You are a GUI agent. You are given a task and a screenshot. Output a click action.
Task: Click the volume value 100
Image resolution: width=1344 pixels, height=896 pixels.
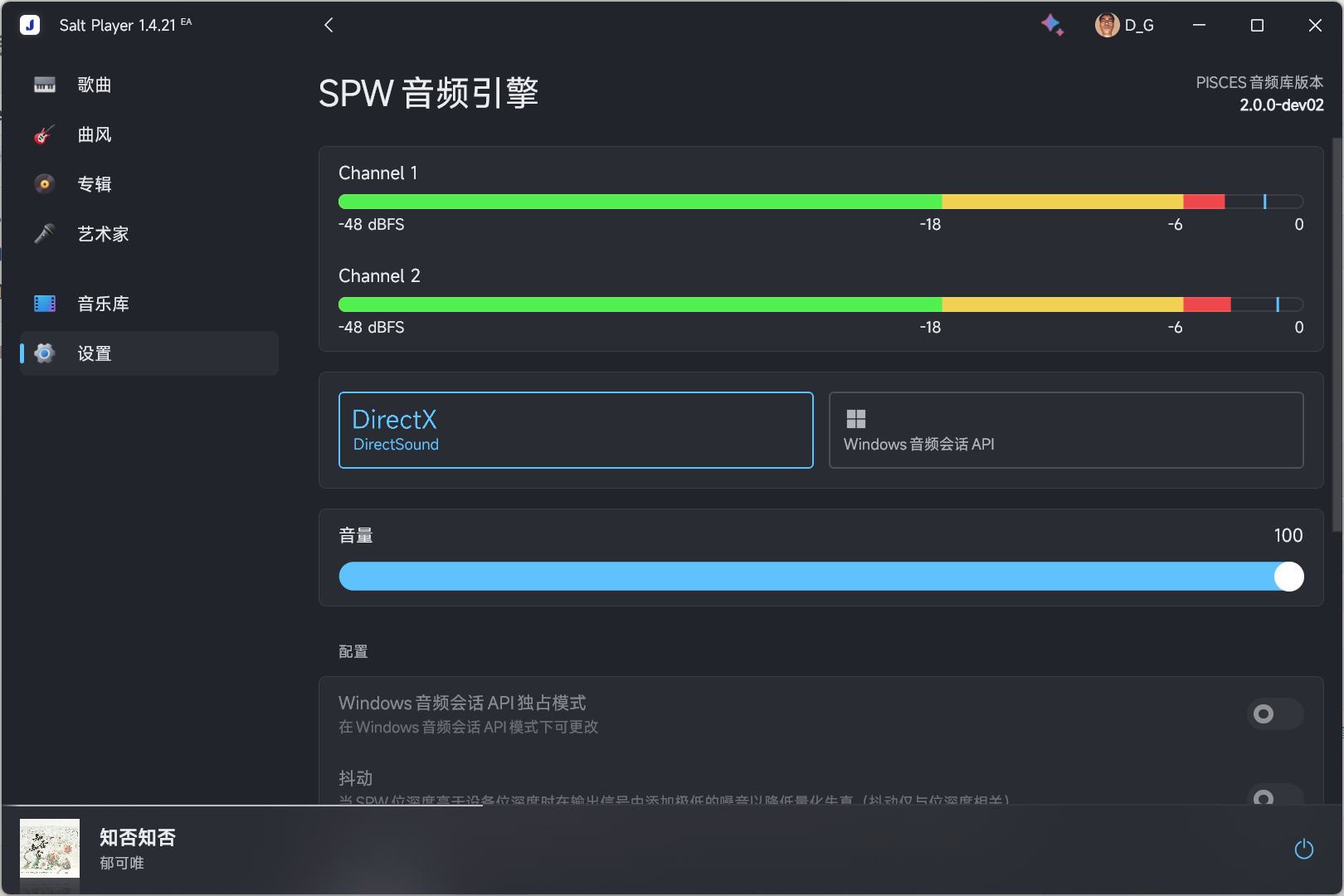[x=1288, y=535]
